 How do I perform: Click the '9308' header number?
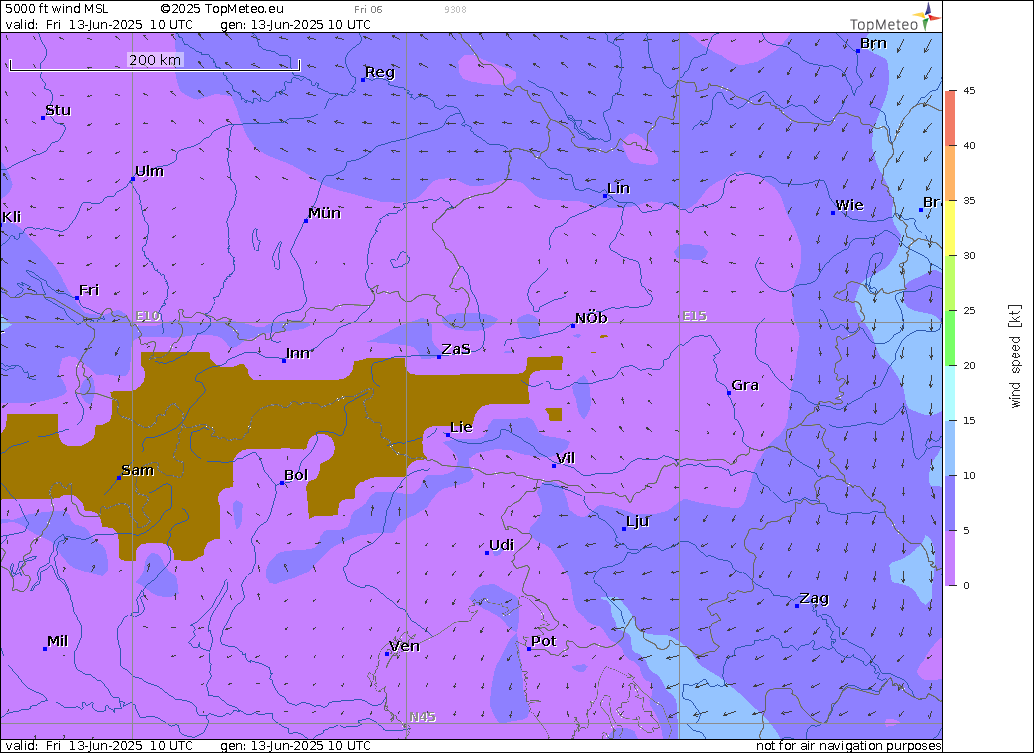[455, 9]
